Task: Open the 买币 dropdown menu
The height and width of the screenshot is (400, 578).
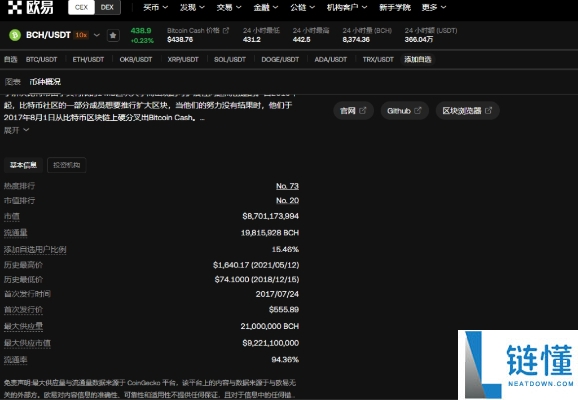Action: coord(155,7)
